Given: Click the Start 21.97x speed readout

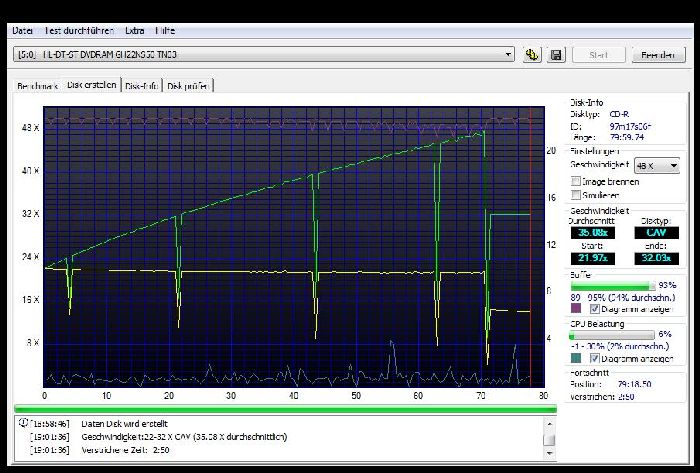Looking at the screenshot, I should [x=592, y=258].
